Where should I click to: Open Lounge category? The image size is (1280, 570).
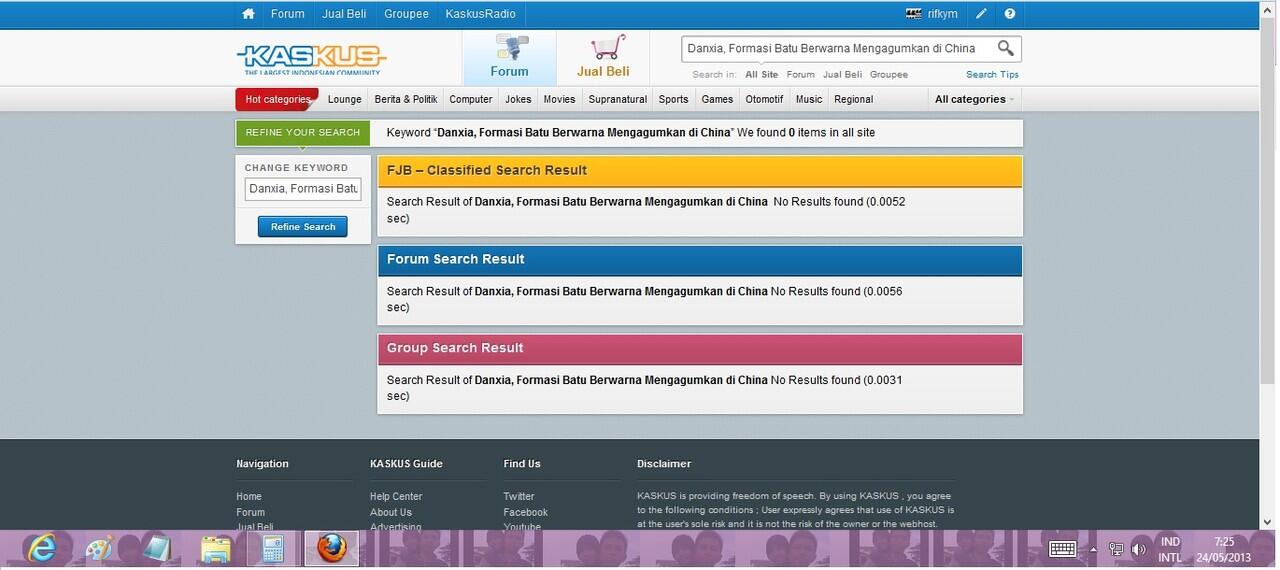click(x=344, y=99)
